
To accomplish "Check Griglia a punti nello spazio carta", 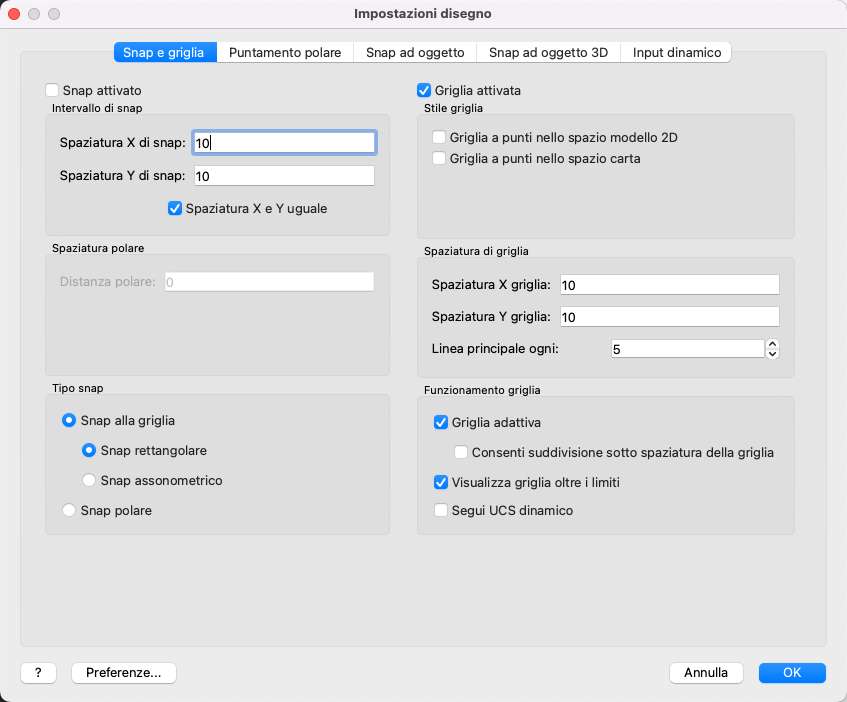I will click(439, 158).
